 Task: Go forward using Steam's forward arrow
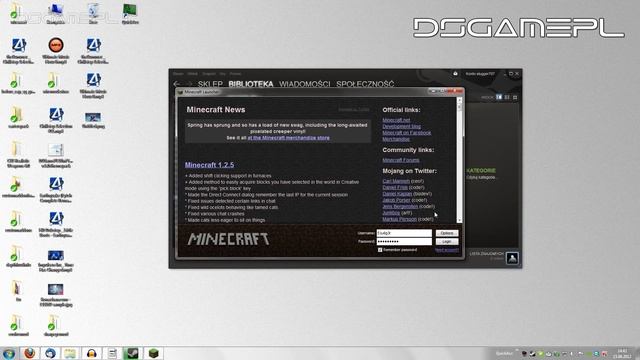tap(189, 84)
